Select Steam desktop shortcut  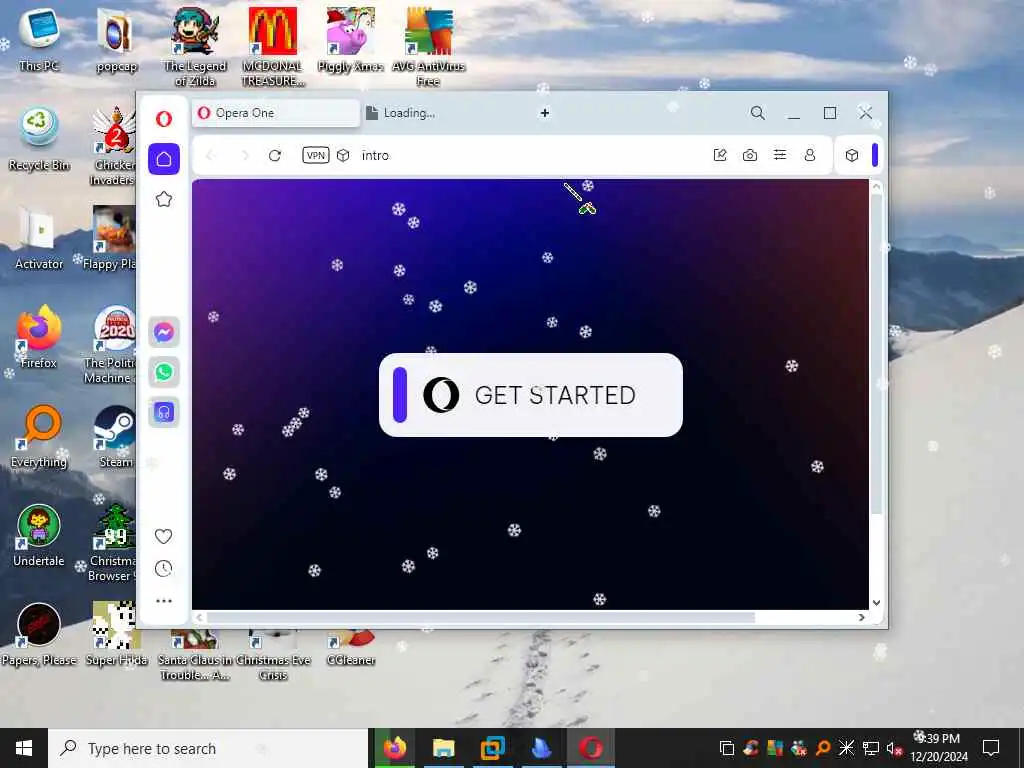[116, 436]
